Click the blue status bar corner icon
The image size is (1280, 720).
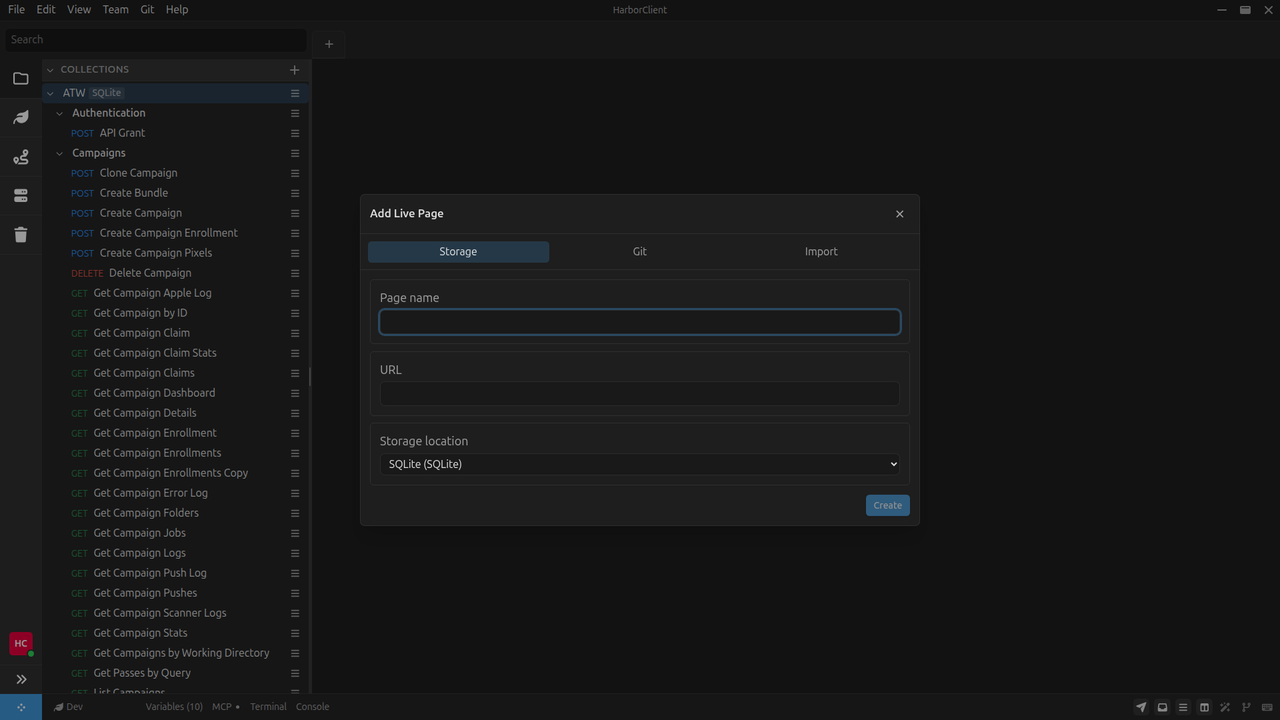pyautogui.click(x=21, y=707)
